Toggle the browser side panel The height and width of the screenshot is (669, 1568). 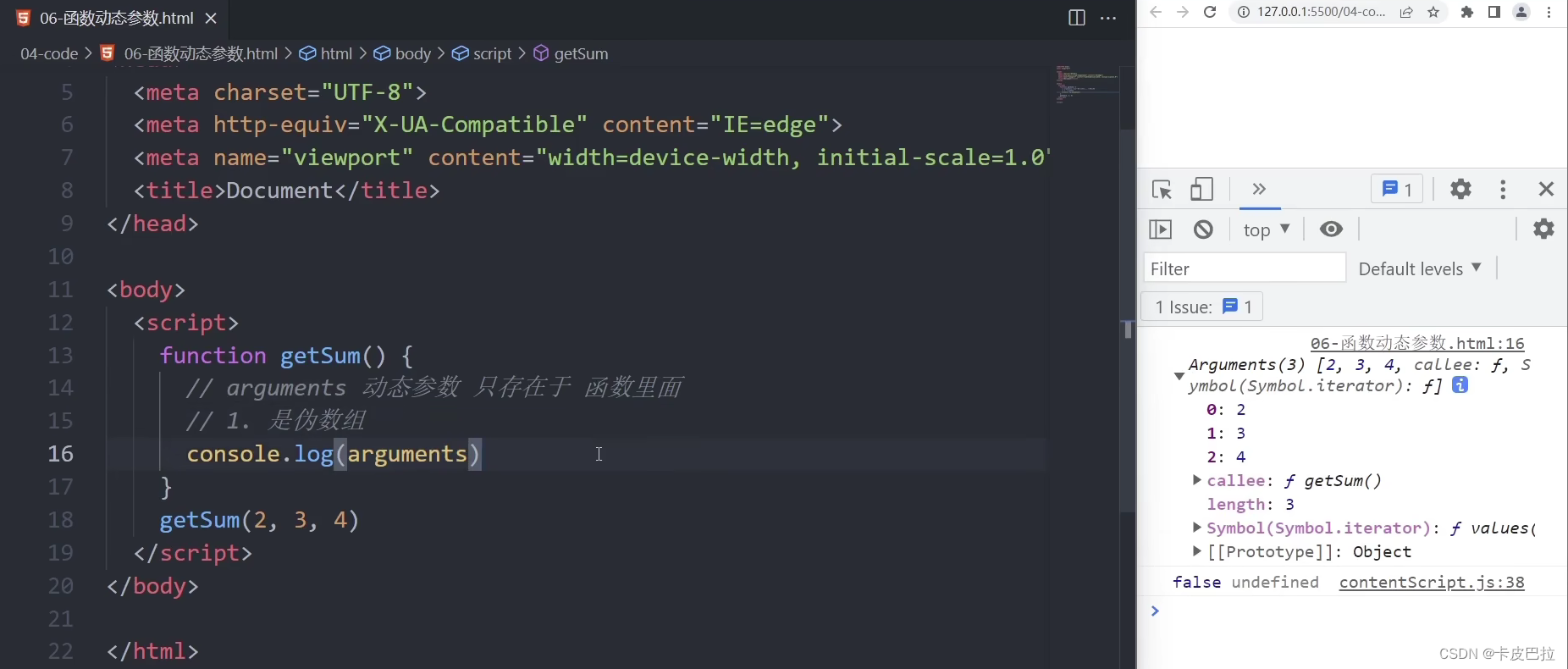1494,12
